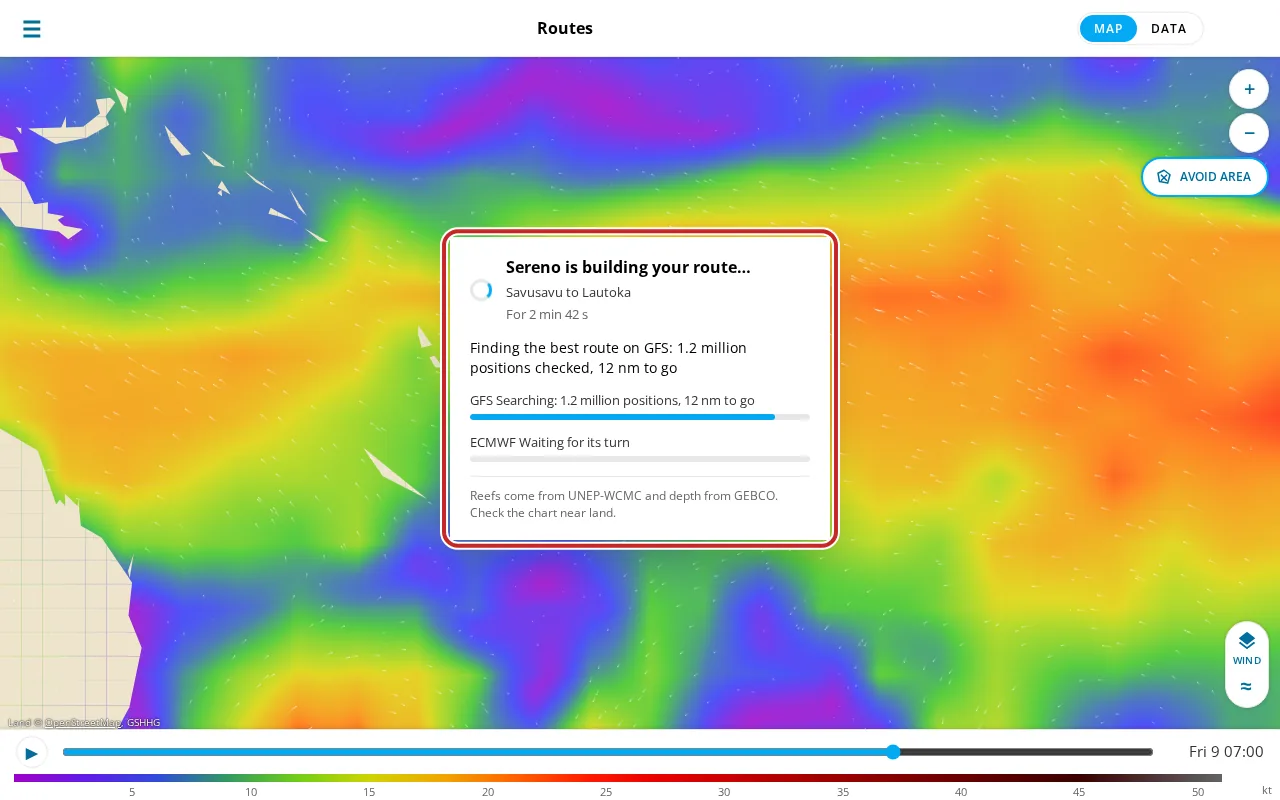This screenshot has width=1280, height=800.
Task: Select the "Savusavu to Lautoka" route text
Action: (x=568, y=293)
